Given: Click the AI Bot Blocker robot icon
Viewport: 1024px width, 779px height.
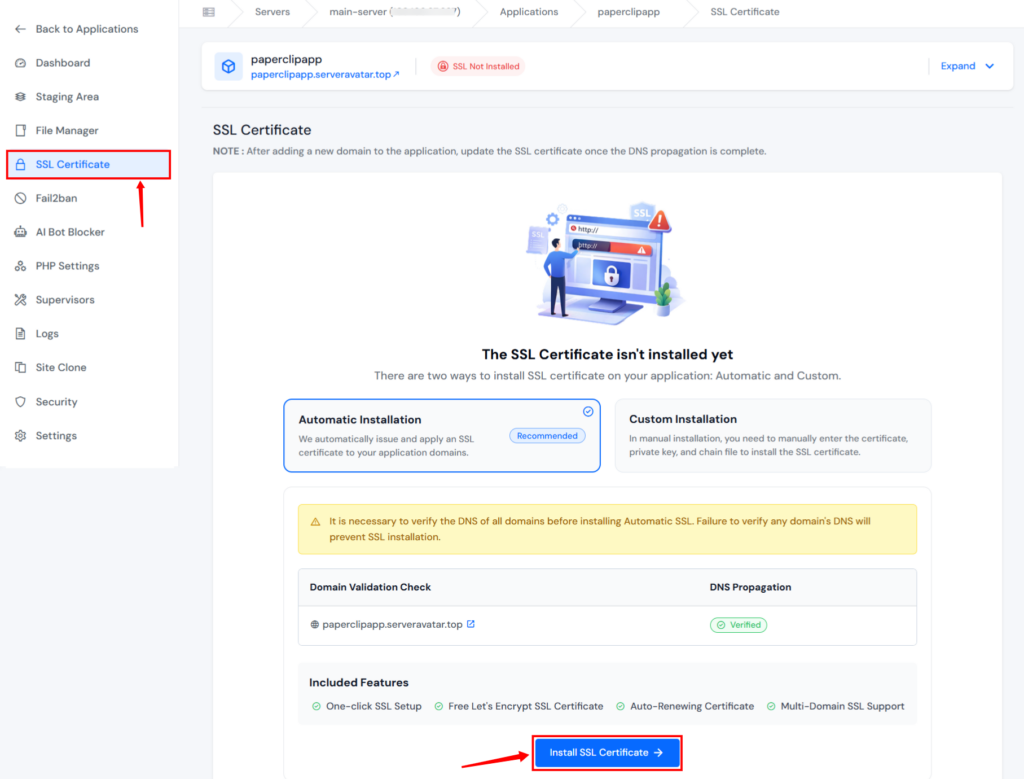Looking at the screenshot, I should pos(21,232).
